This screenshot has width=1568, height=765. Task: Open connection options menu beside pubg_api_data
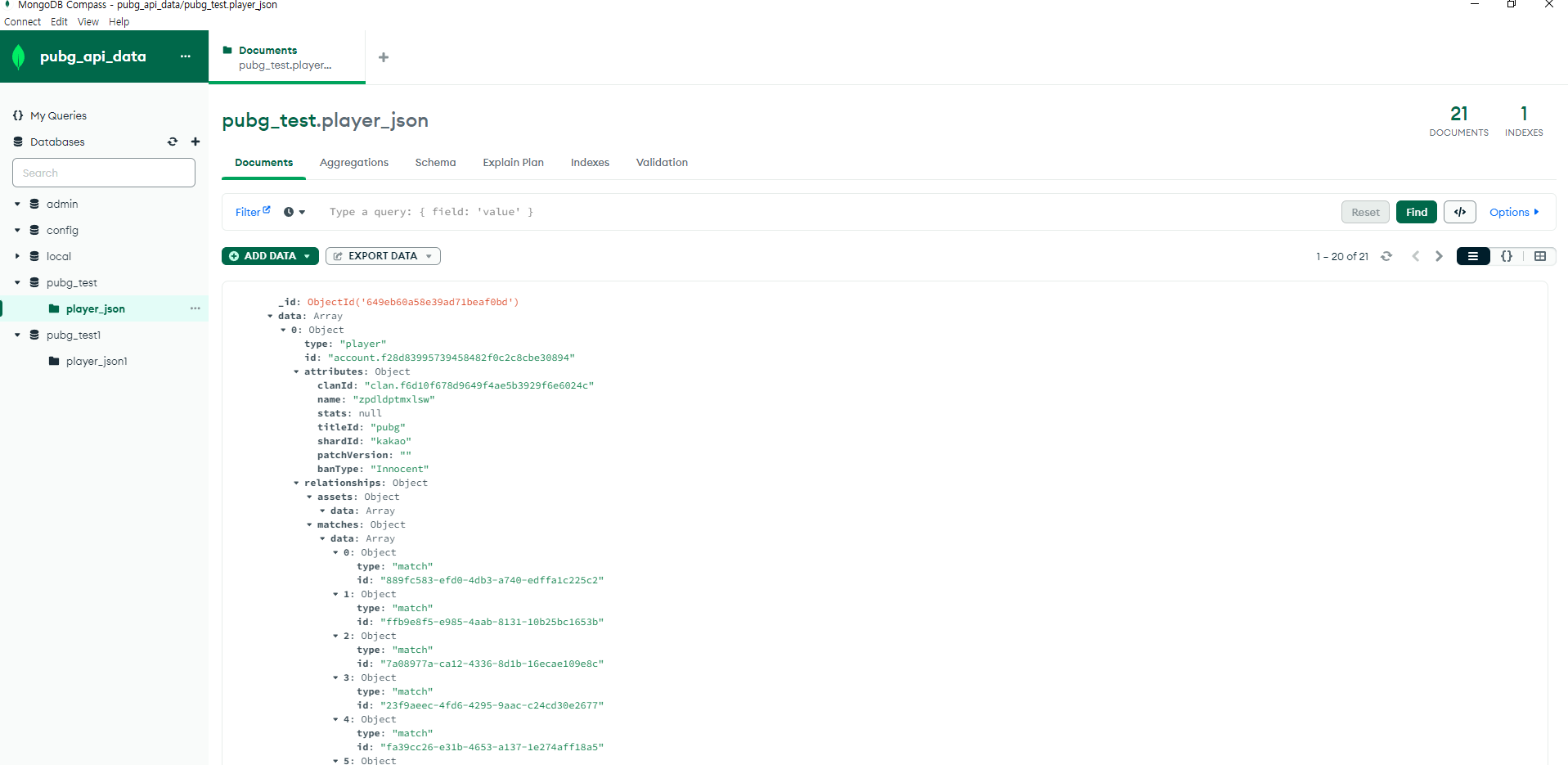[x=186, y=56]
